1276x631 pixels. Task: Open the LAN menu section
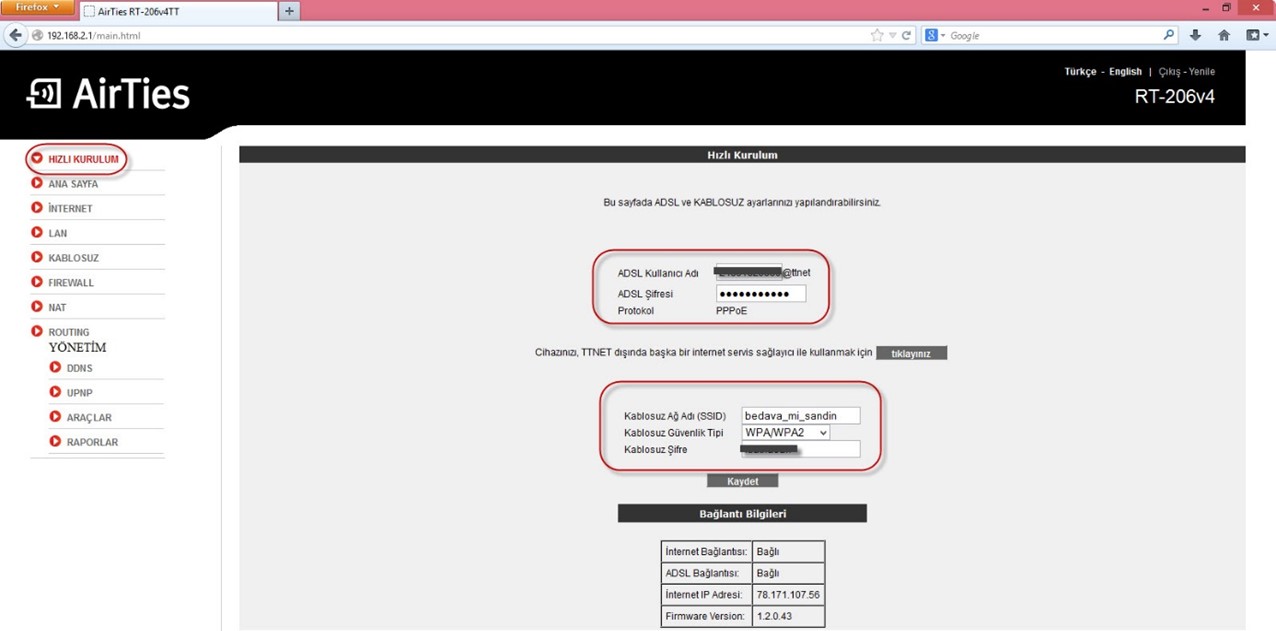pos(57,233)
